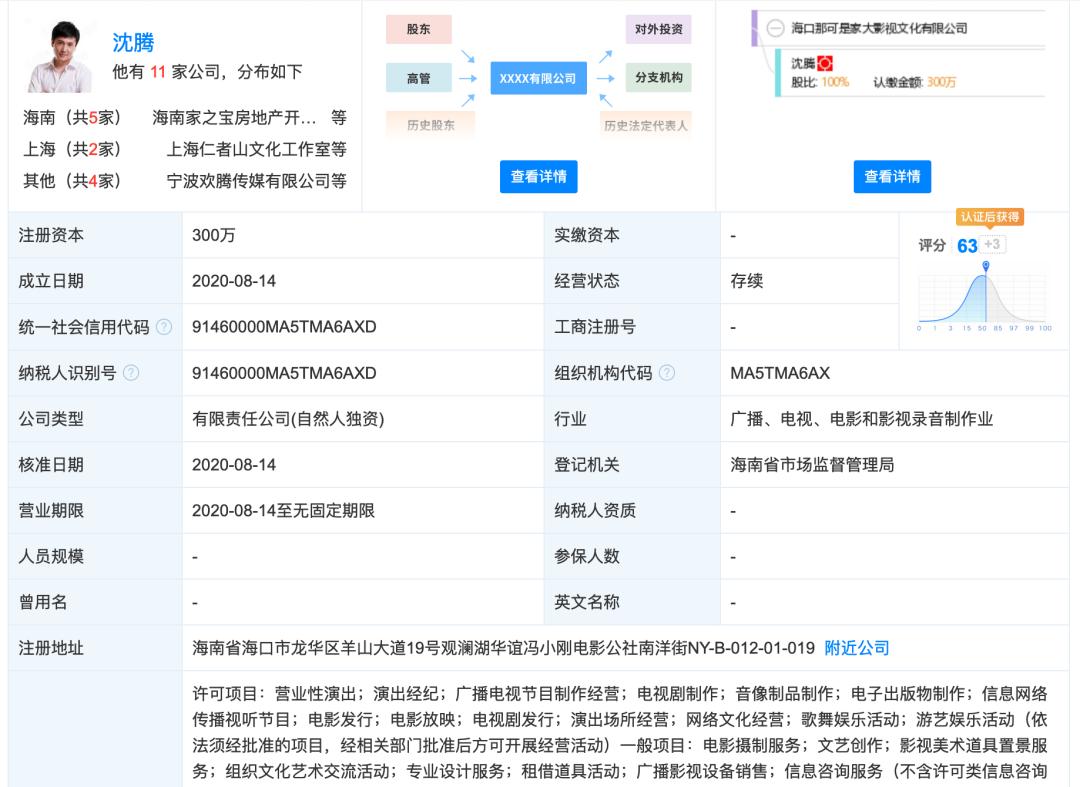Click the 股比 100% value
The image size is (1080, 787).
[835, 83]
